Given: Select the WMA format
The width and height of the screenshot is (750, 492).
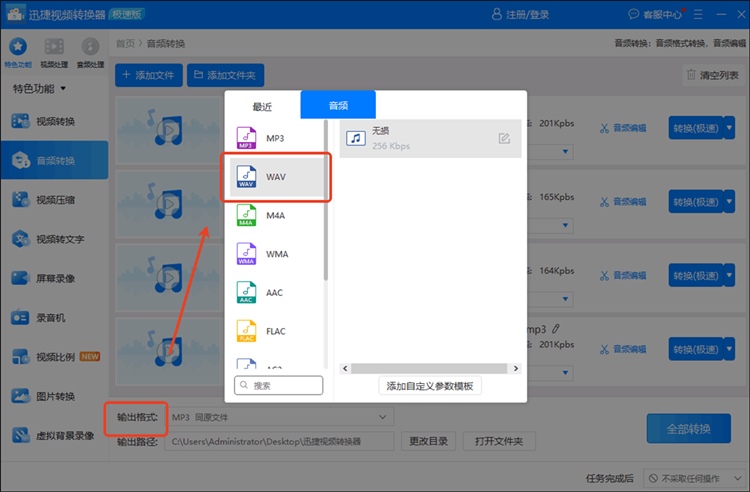Looking at the screenshot, I should [276, 254].
